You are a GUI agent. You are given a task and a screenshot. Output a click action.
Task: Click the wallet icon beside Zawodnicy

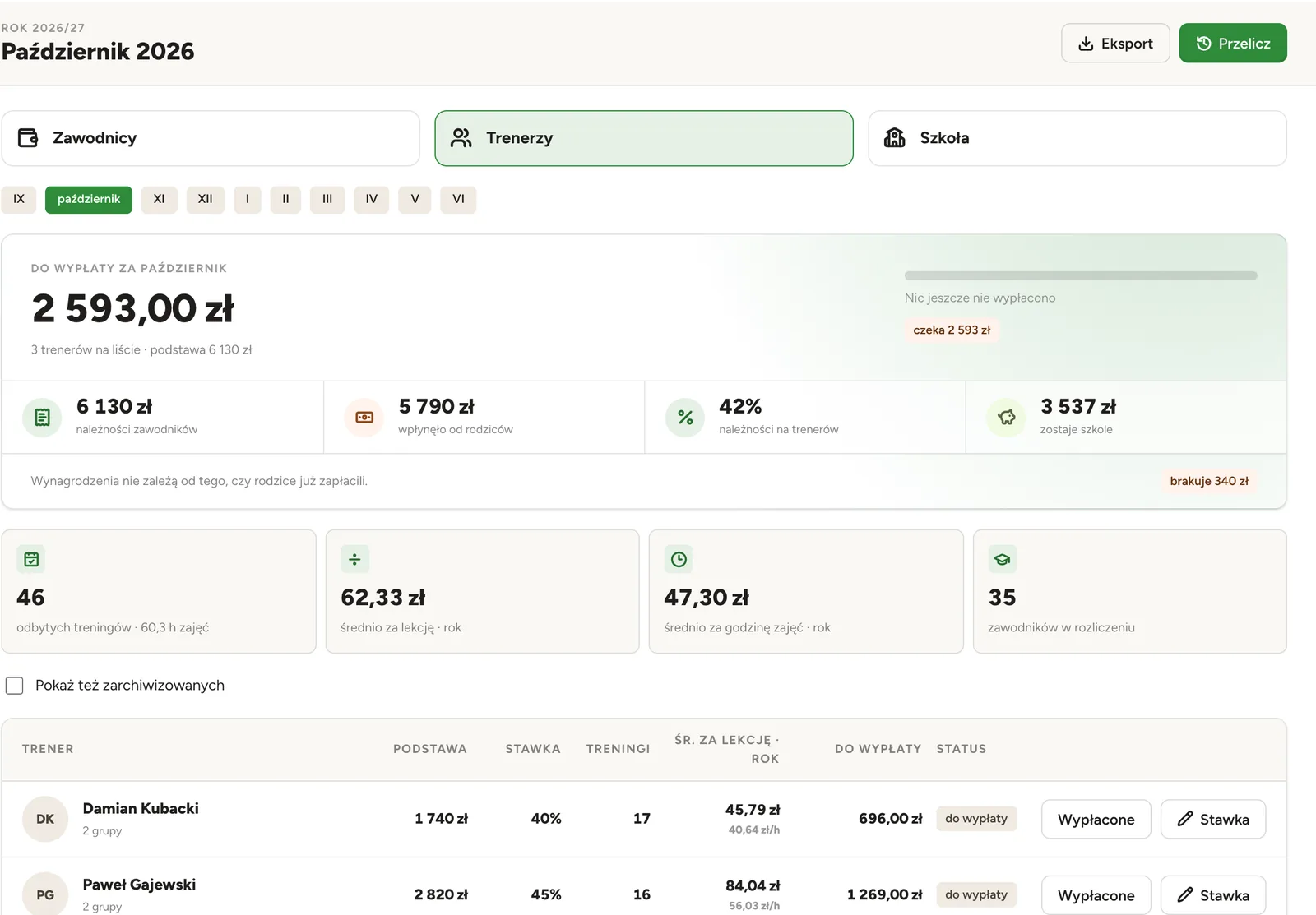click(28, 138)
